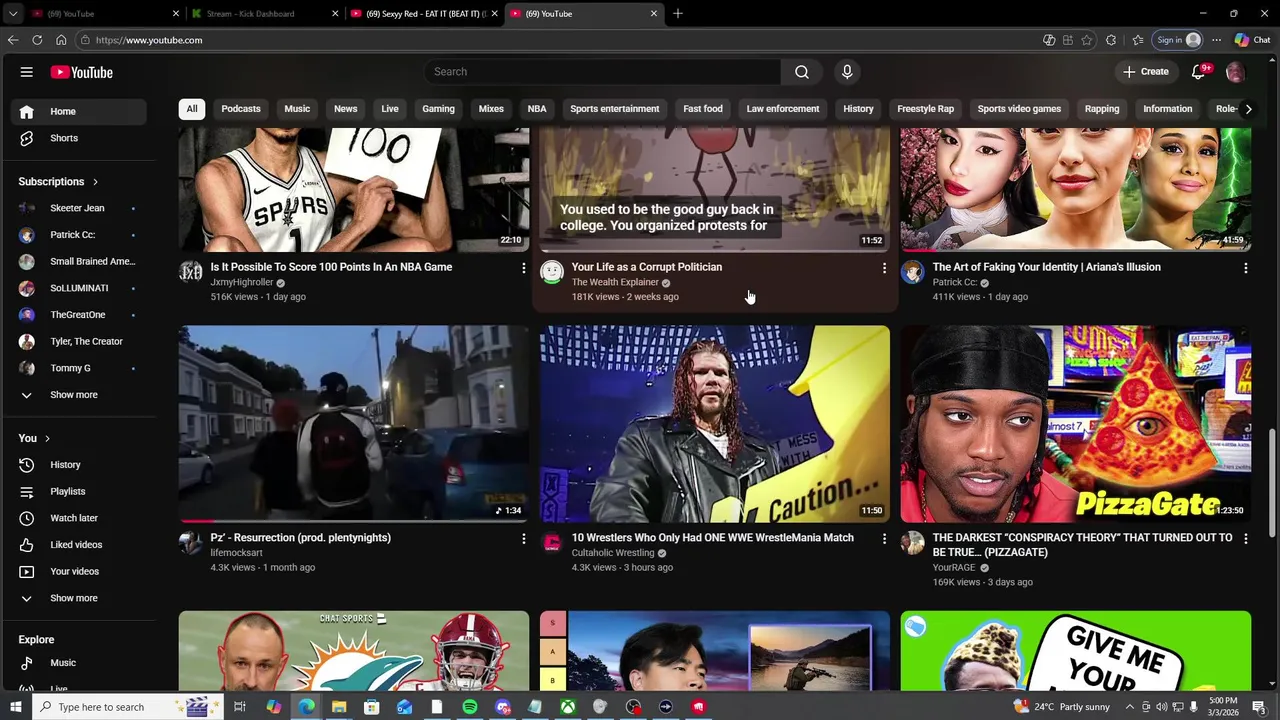Screen dimensions: 1280x720
Task: Open 'The Art of Faking Your Identity' title
Action: 1046,267
